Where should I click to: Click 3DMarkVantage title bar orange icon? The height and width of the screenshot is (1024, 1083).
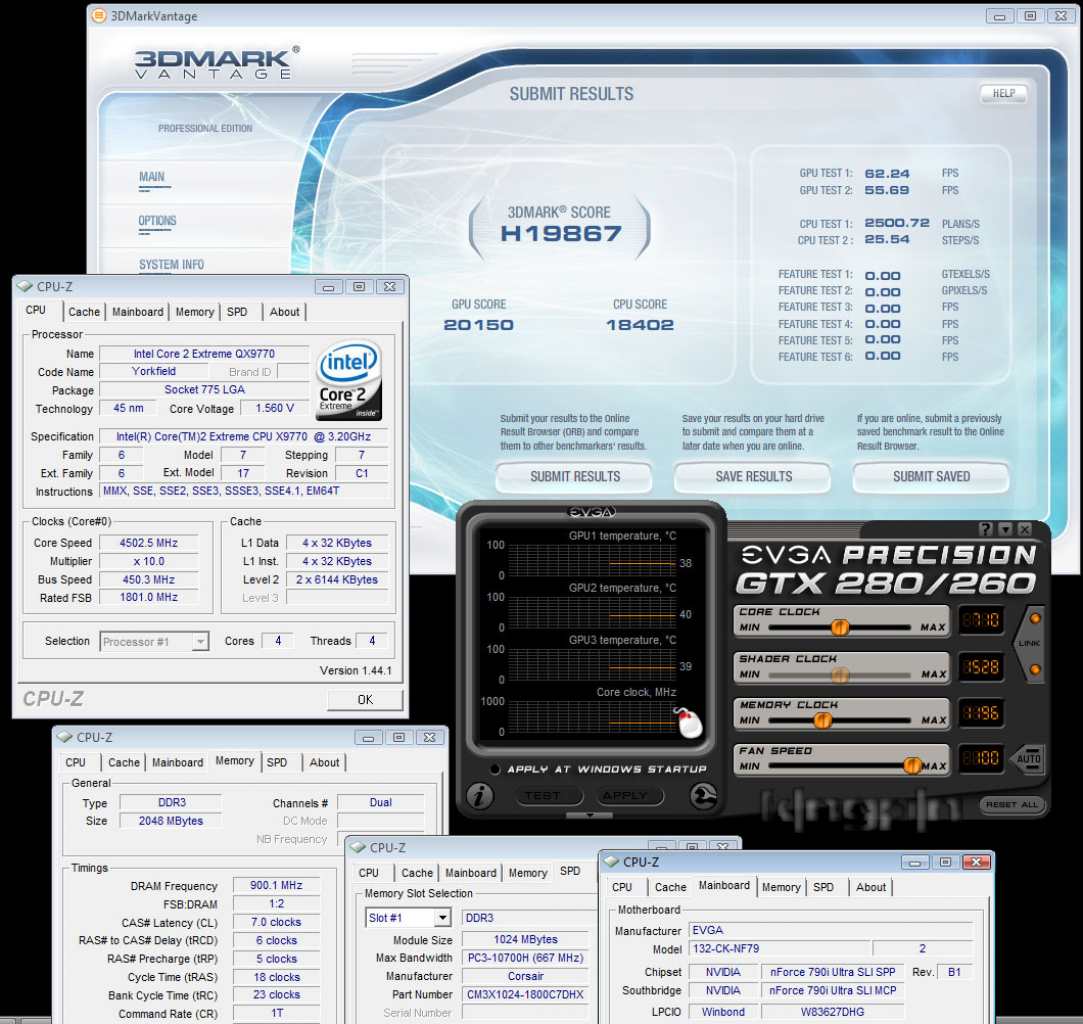(99, 15)
